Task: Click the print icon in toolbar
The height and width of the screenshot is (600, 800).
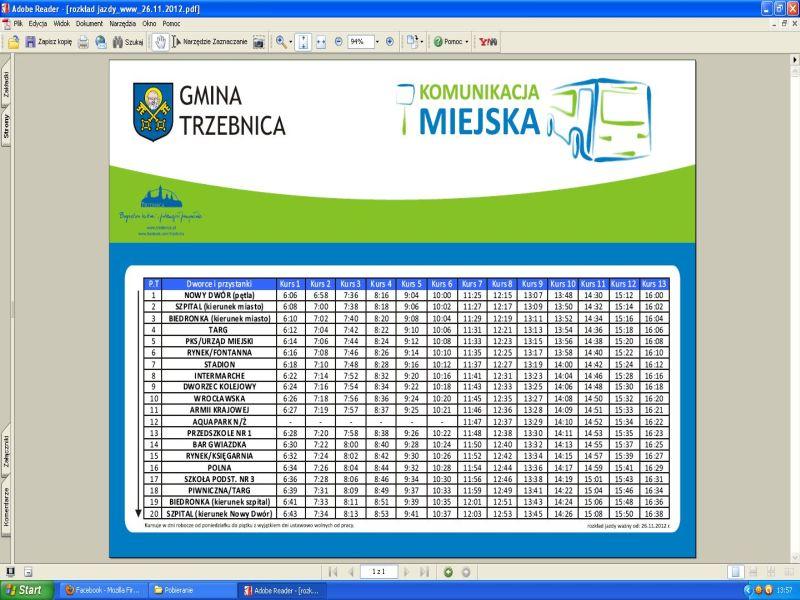Action: 83,42
